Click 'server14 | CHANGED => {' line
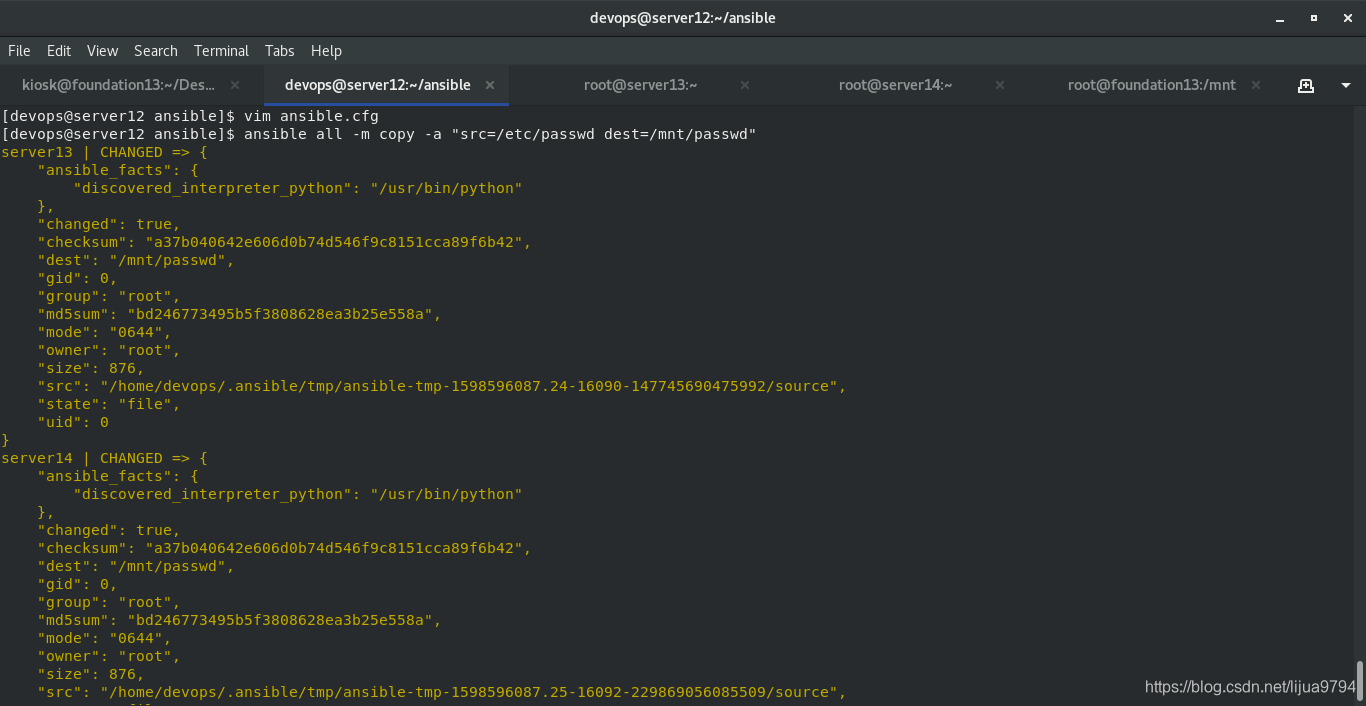The image size is (1366, 706). (x=104, y=458)
